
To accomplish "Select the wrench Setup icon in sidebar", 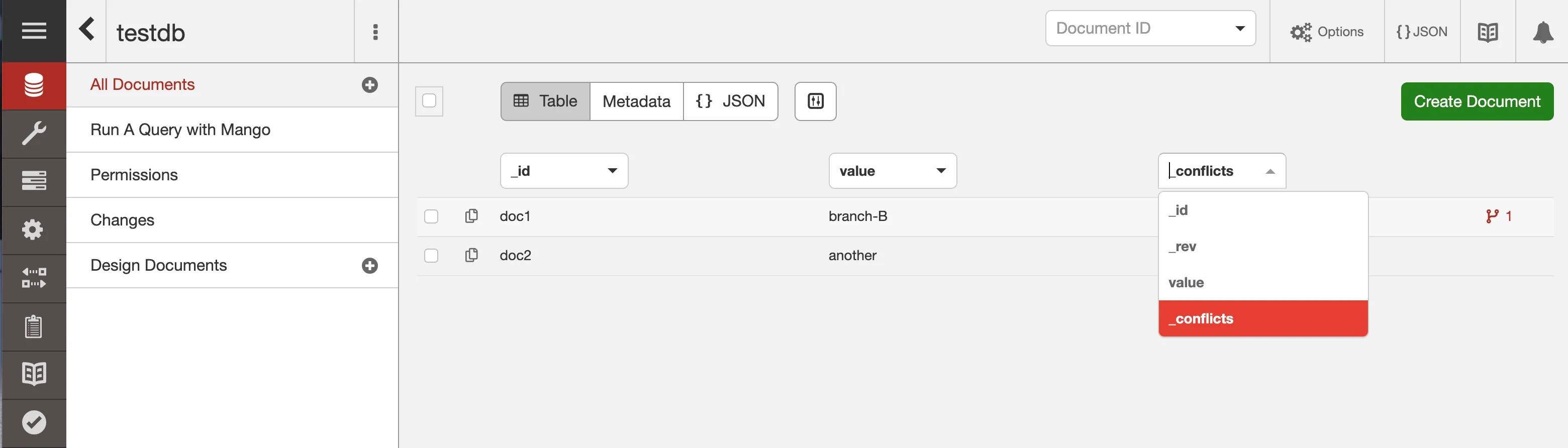I will [33, 132].
